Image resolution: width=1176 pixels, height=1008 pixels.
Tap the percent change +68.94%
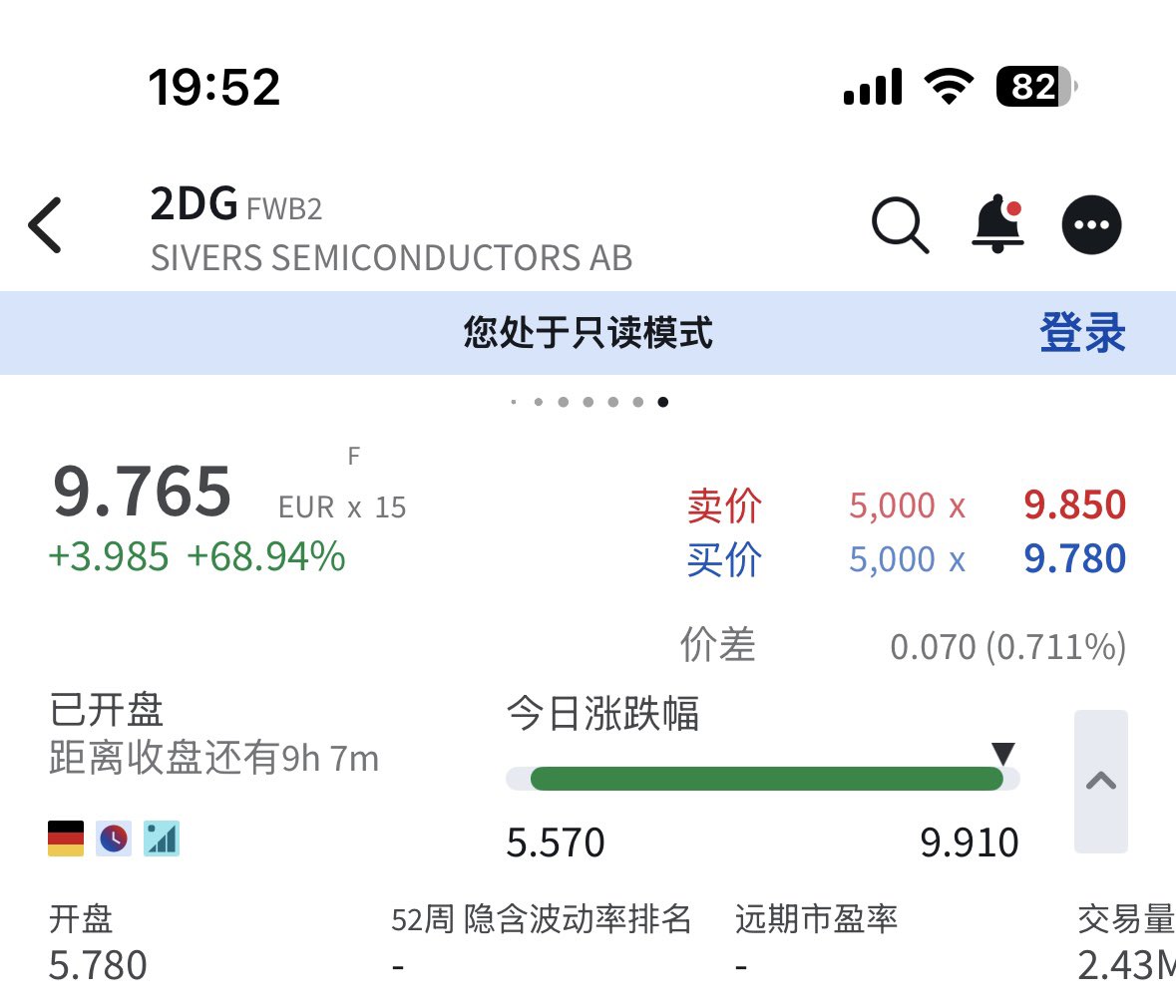coord(266,556)
